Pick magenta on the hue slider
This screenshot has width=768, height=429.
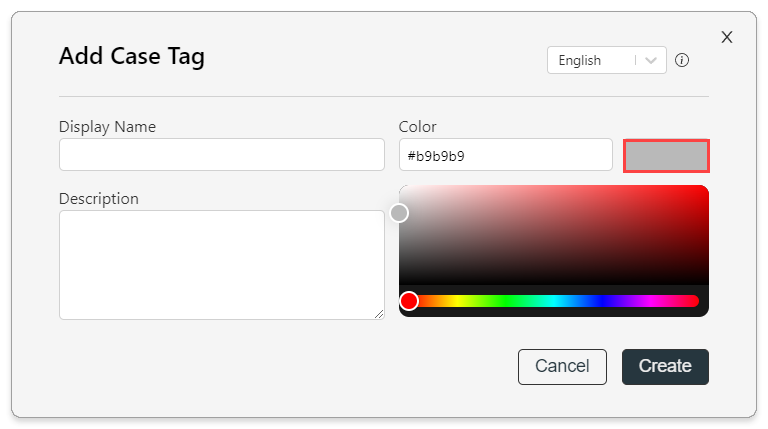(x=650, y=301)
